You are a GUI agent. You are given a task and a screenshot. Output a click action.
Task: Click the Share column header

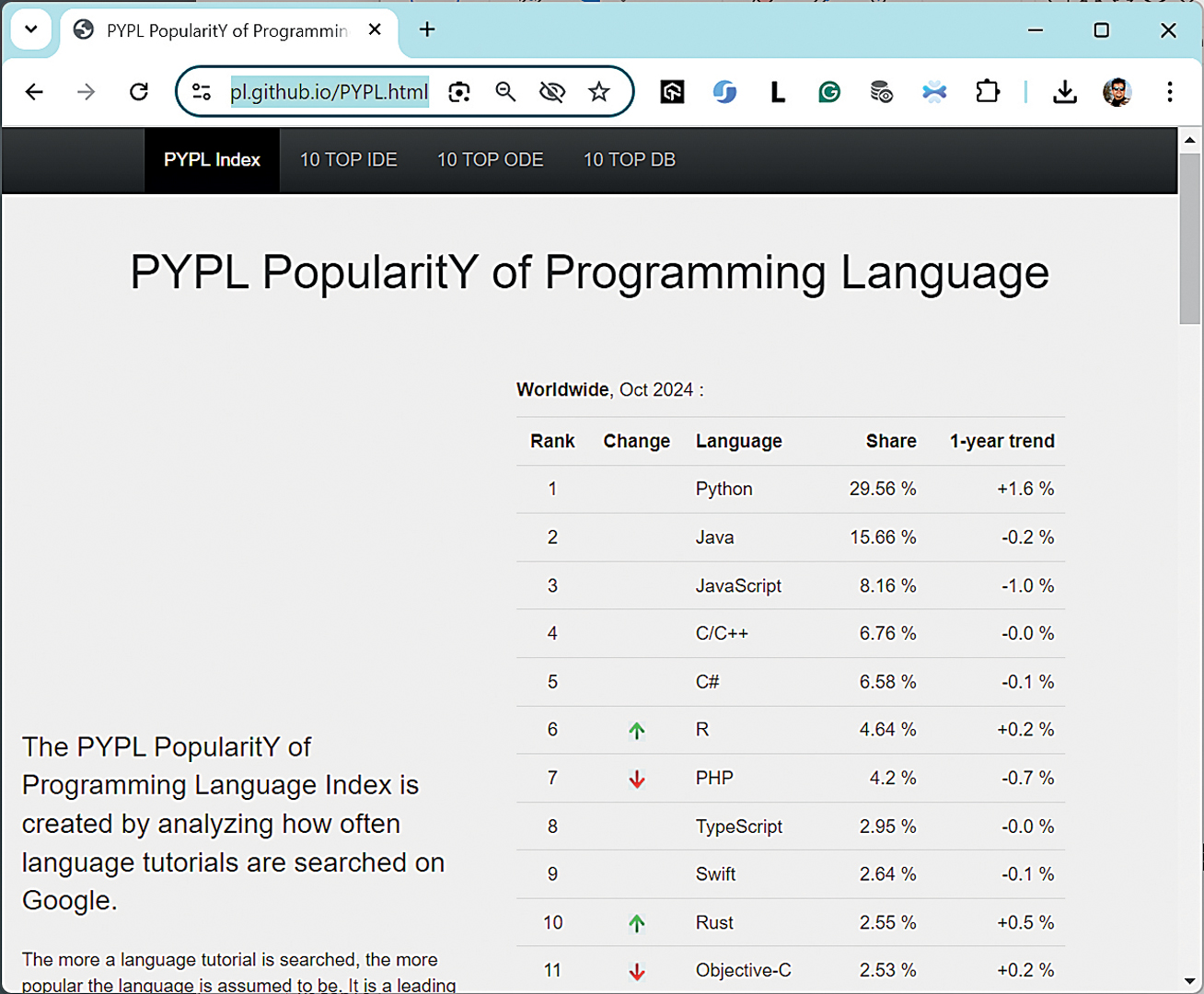pyautogui.click(x=891, y=441)
